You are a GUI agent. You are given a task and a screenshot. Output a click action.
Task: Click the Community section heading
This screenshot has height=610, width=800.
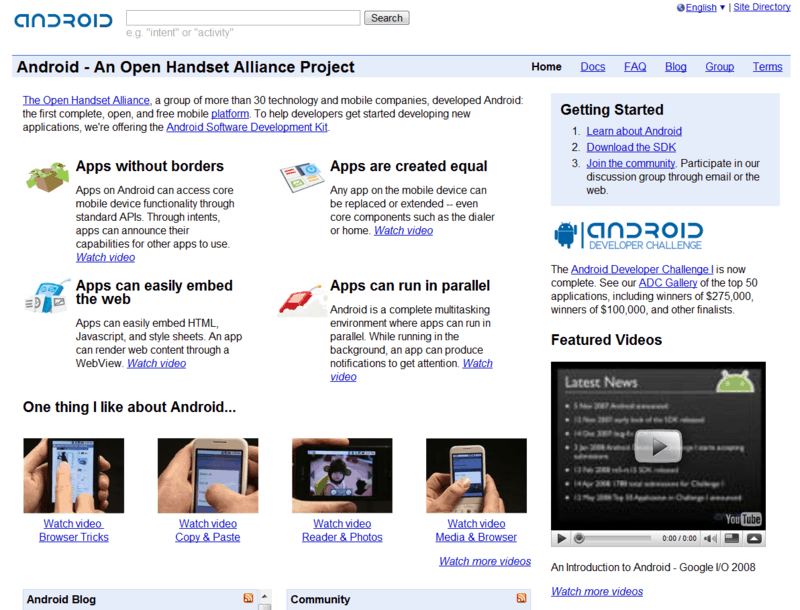[320, 600]
